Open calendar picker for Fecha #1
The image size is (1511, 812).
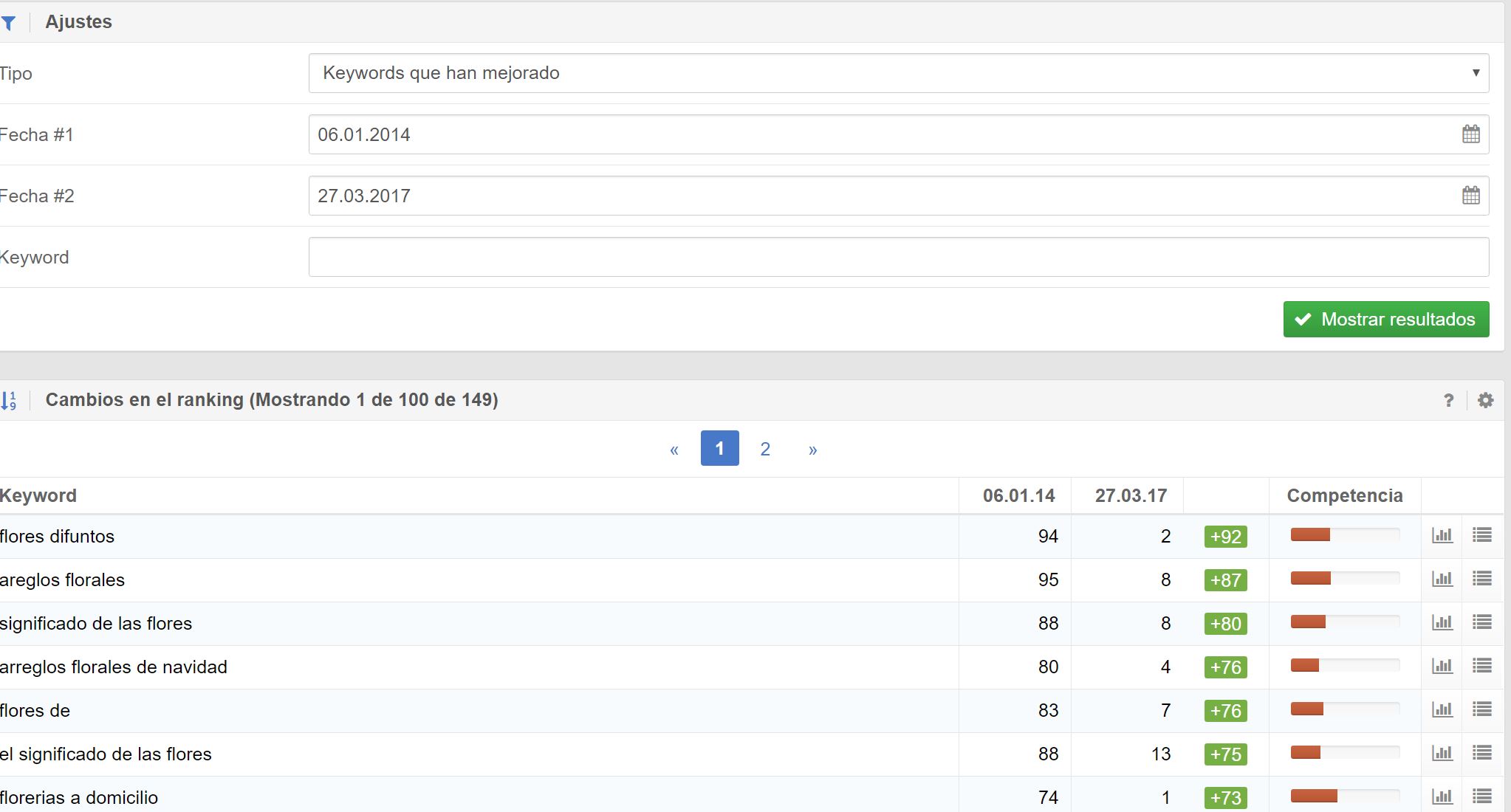pos(1470,134)
